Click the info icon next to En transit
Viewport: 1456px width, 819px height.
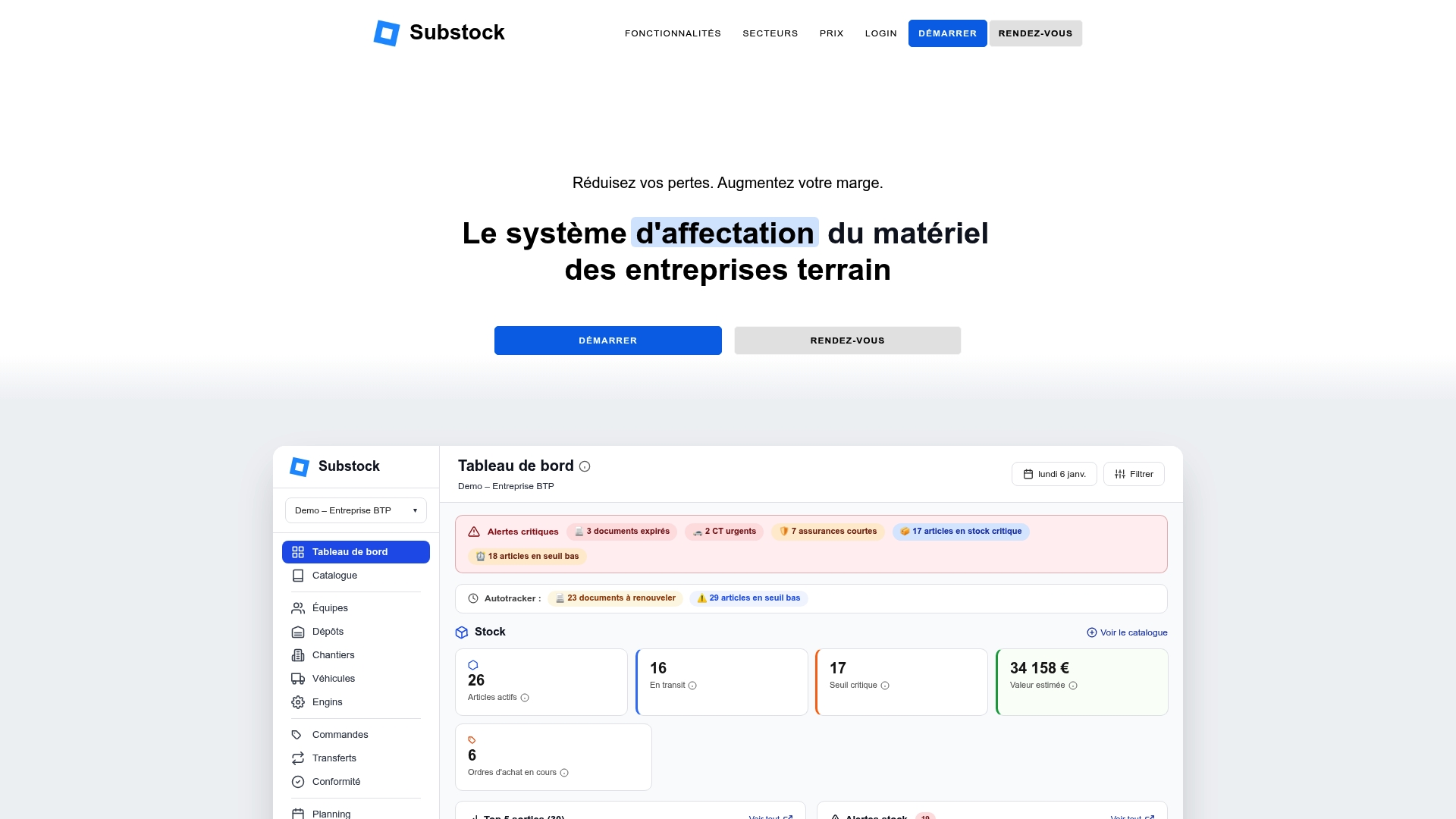pos(692,686)
